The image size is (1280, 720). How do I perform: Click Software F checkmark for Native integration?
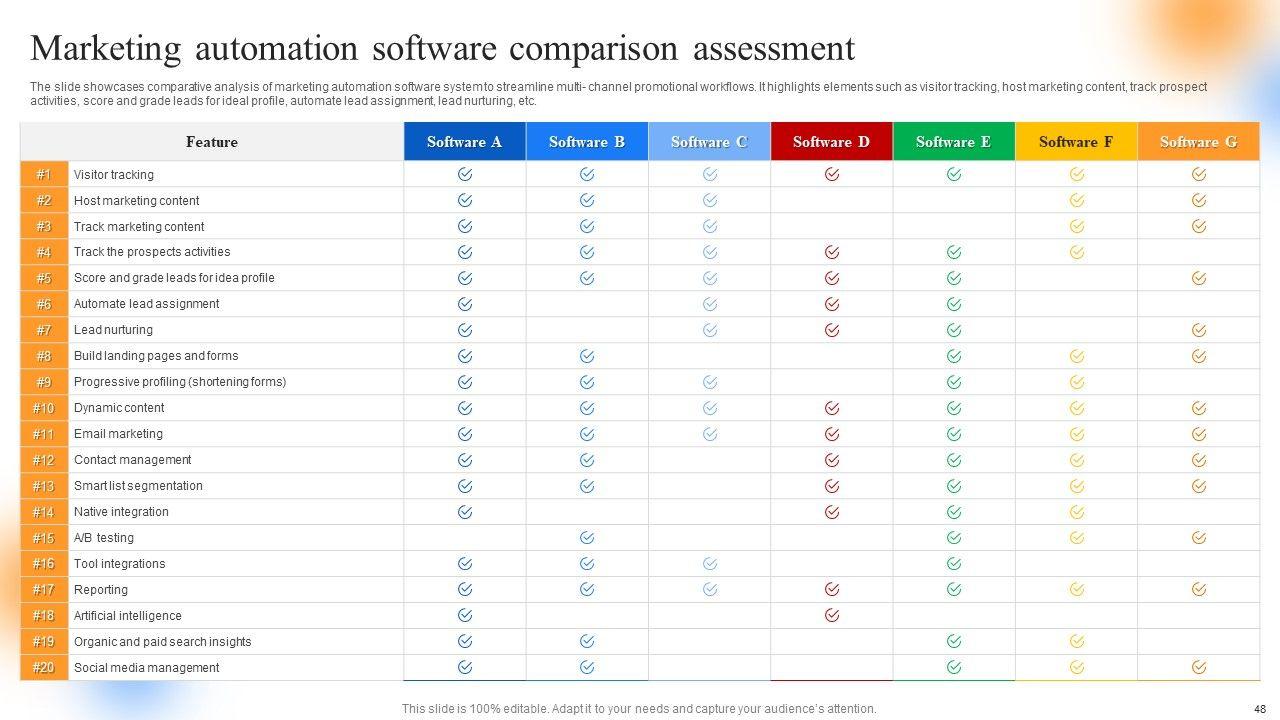1076,512
